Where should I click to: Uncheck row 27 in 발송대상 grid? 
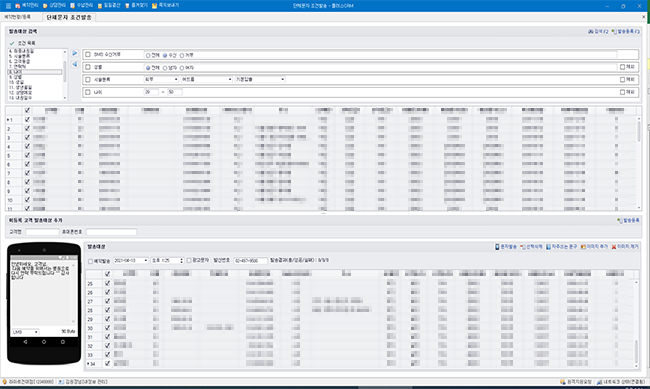point(107,301)
